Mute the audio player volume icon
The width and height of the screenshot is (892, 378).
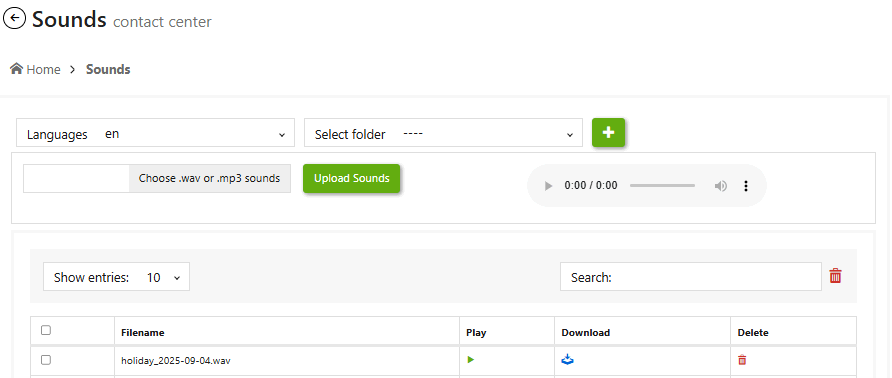coord(721,186)
